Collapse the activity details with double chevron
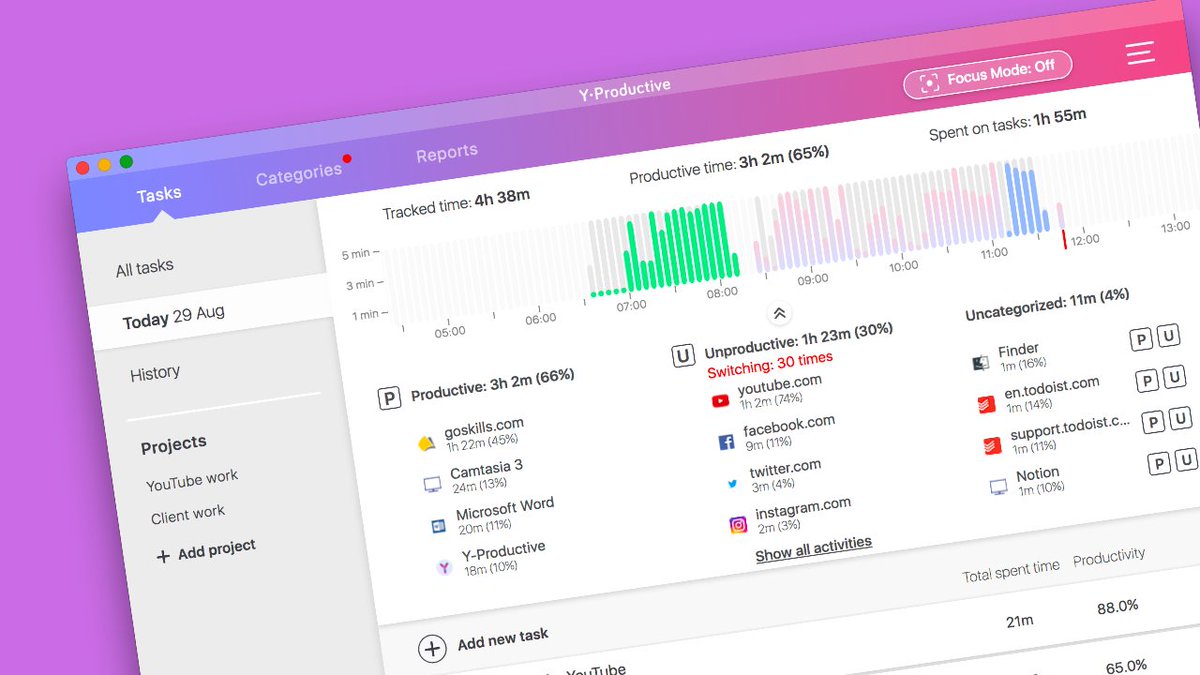Viewport: 1200px width, 675px height. 780,314
